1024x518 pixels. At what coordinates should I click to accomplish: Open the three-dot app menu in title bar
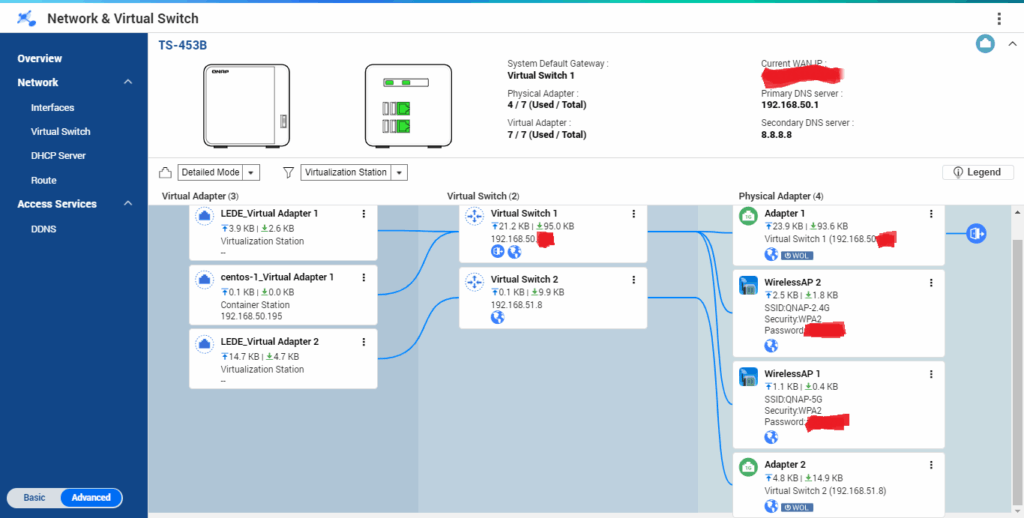[999, 19]
